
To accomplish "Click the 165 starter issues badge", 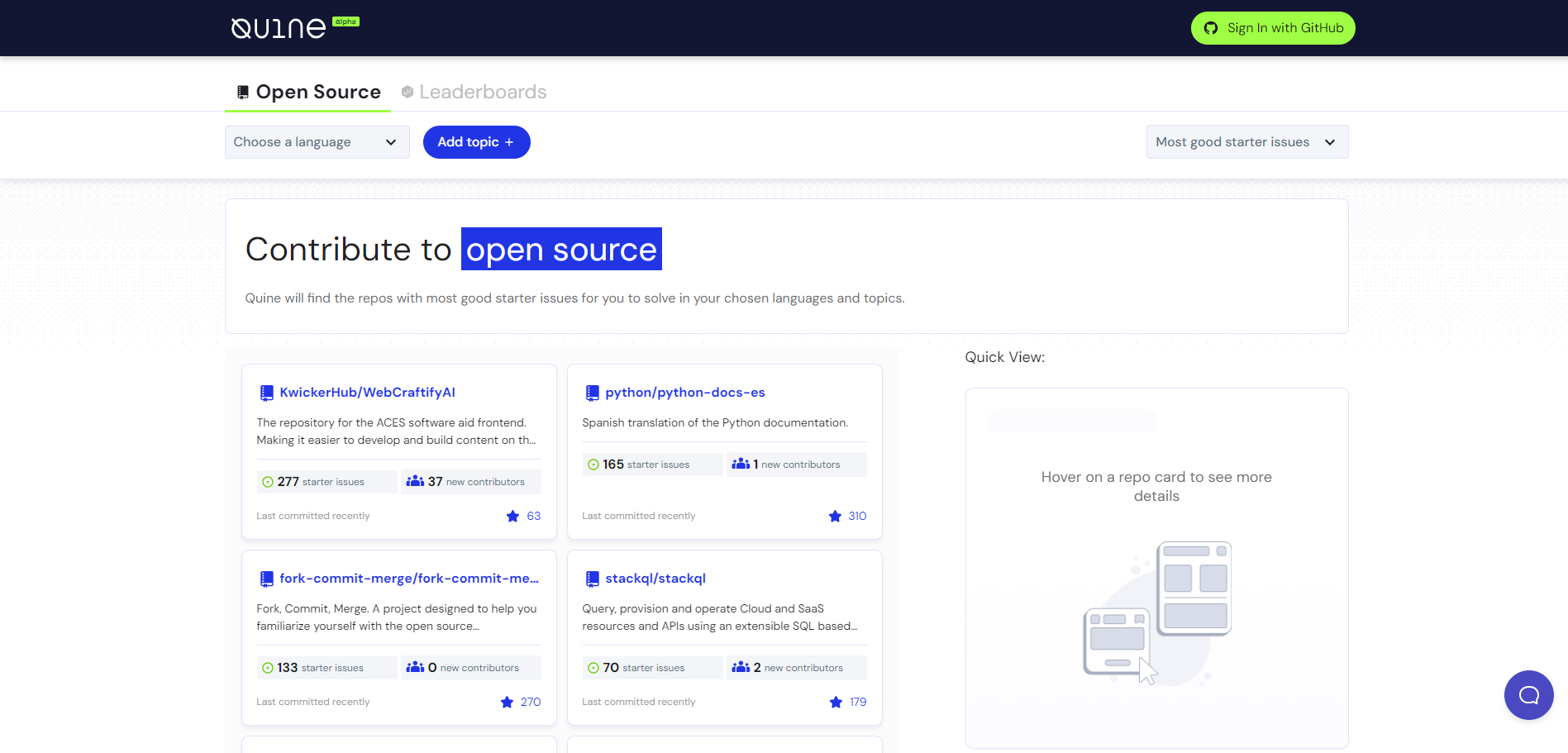I will point(653,465).
